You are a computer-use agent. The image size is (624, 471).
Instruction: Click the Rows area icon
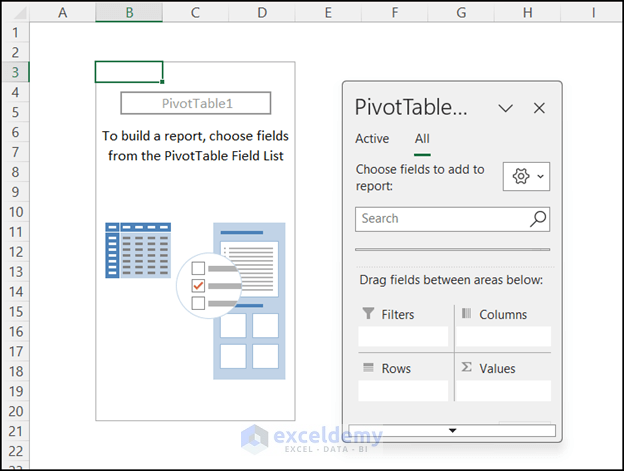(x=369, y=368)
